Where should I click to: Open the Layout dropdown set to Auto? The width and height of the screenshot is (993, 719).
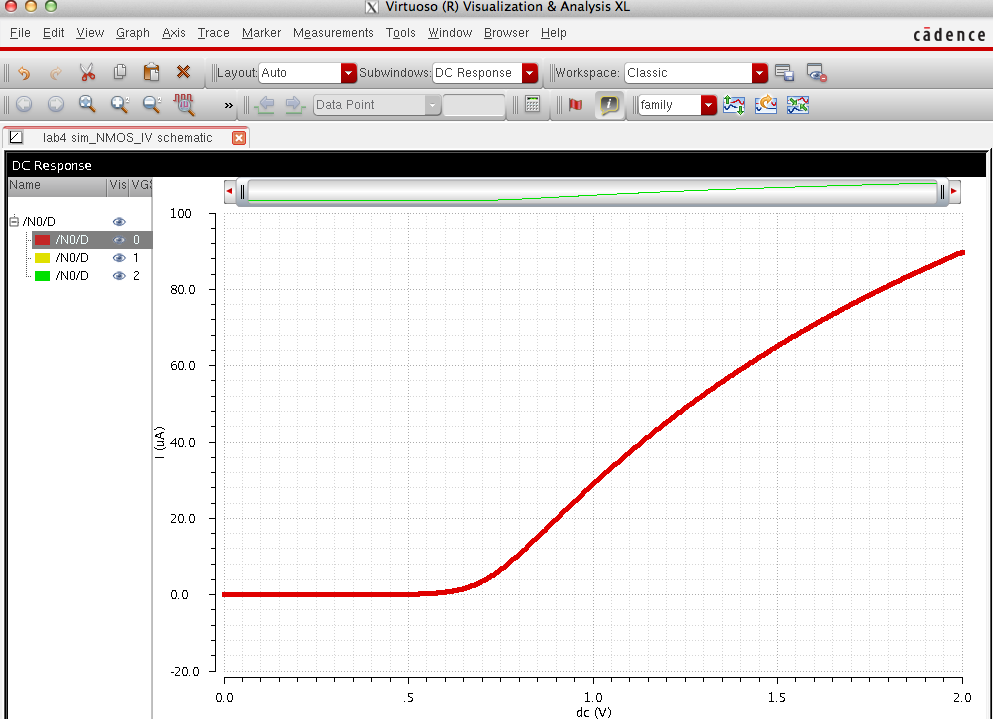[348, 73]
